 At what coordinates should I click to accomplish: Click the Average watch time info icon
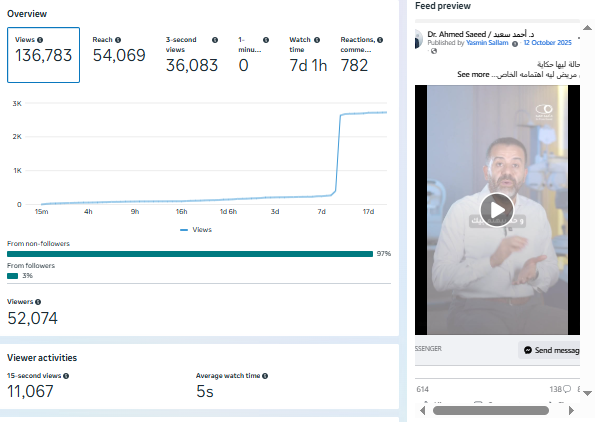point(265,376)
